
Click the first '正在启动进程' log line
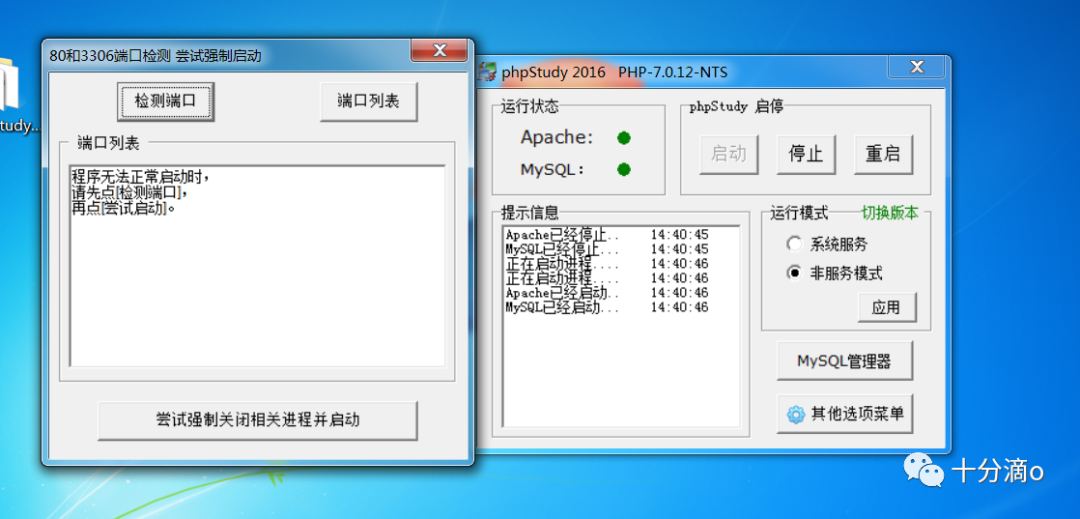tap(606, 264)
